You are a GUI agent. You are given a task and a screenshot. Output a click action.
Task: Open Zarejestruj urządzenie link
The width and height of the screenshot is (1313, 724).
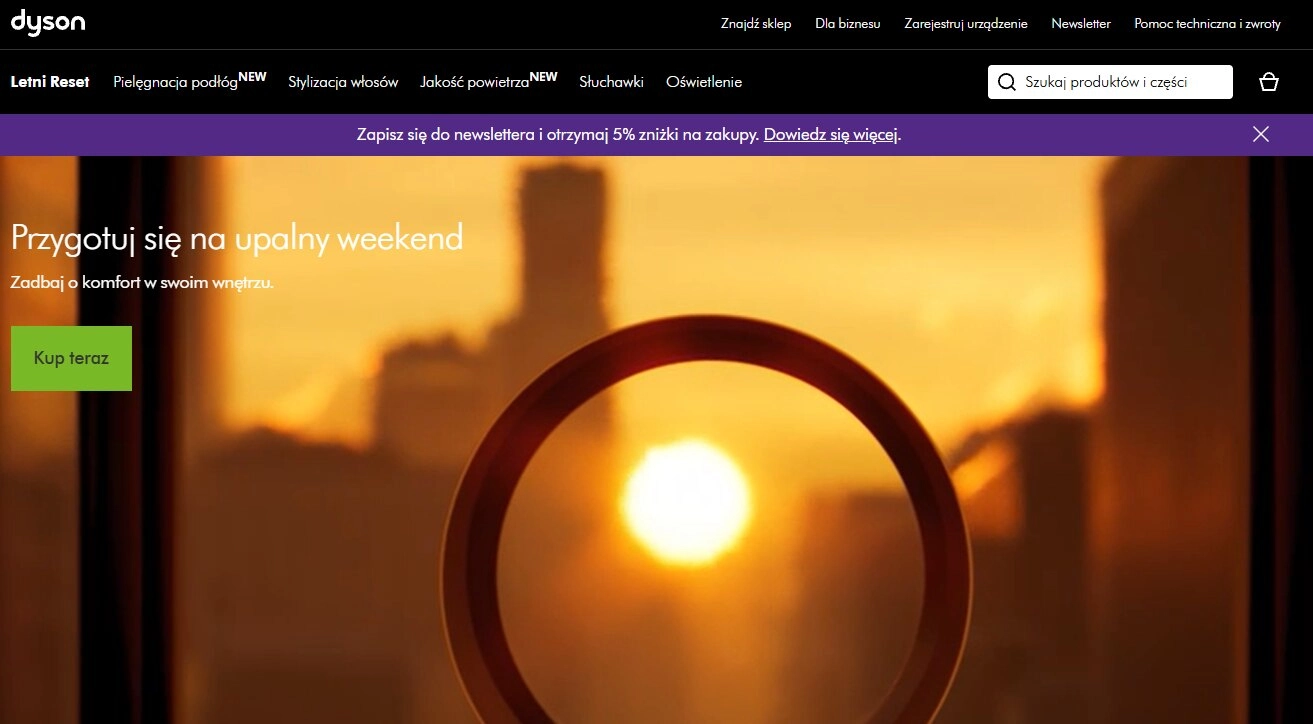click(966, 24)
